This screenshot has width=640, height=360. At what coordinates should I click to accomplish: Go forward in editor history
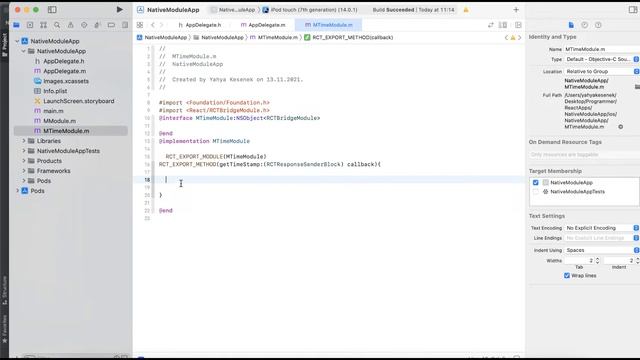click(x=161, y=25)
